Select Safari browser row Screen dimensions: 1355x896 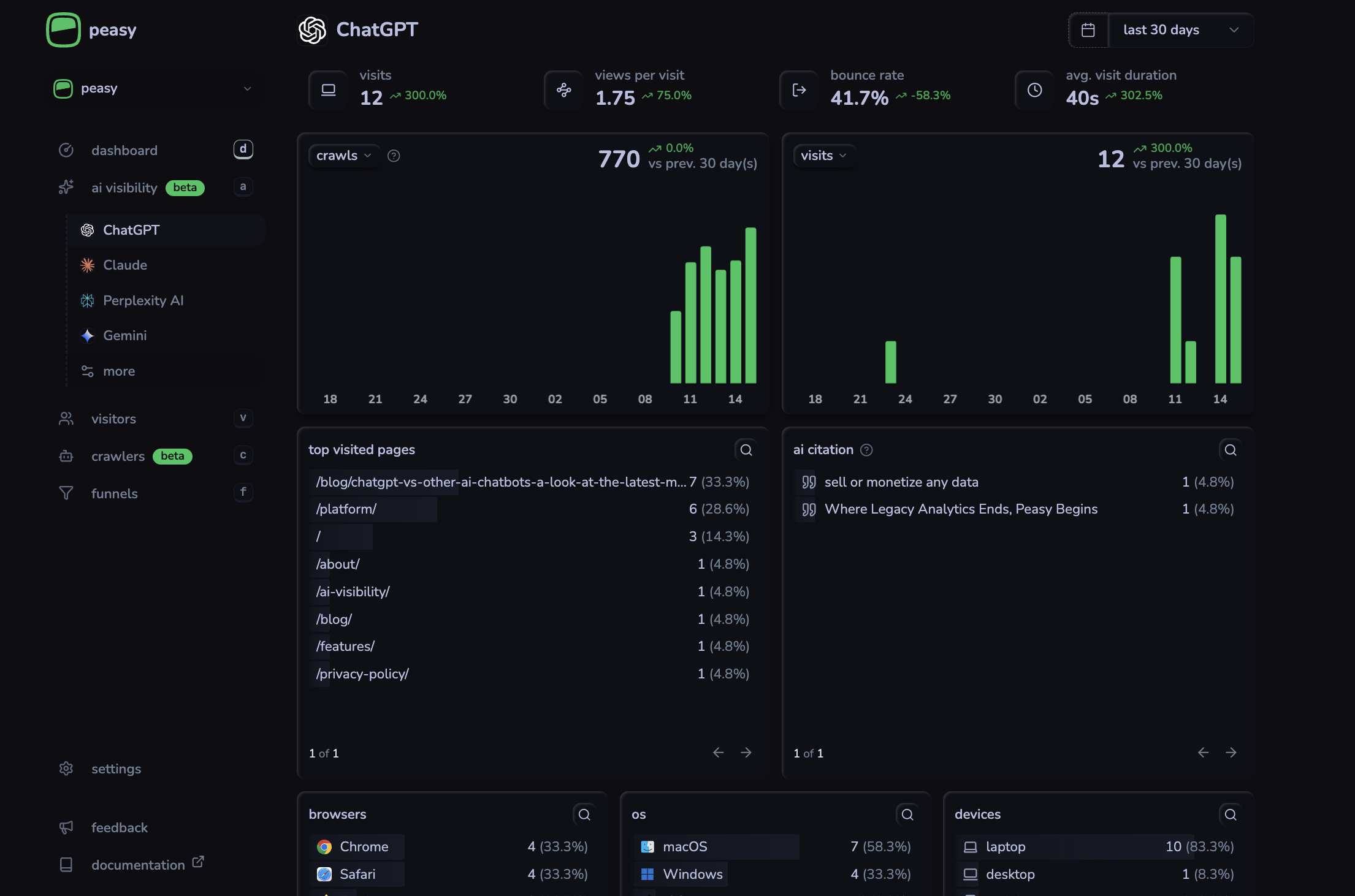[x=452, y=875]
